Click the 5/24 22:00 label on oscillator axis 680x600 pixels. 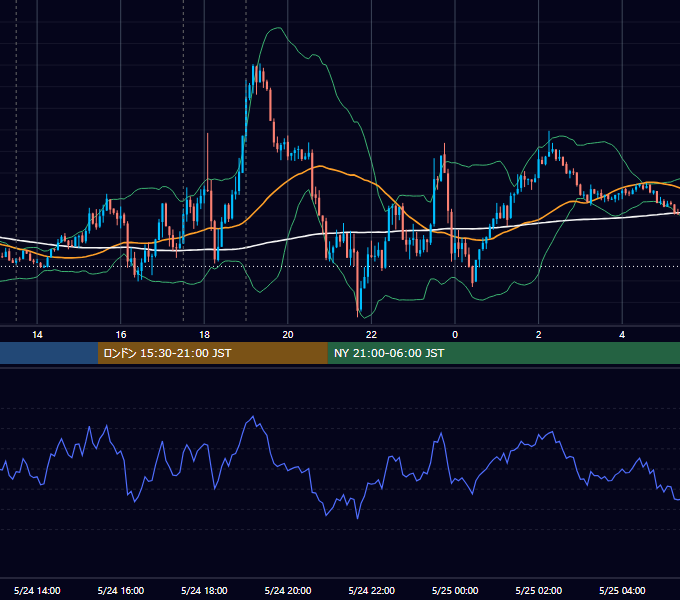[372, 590]
